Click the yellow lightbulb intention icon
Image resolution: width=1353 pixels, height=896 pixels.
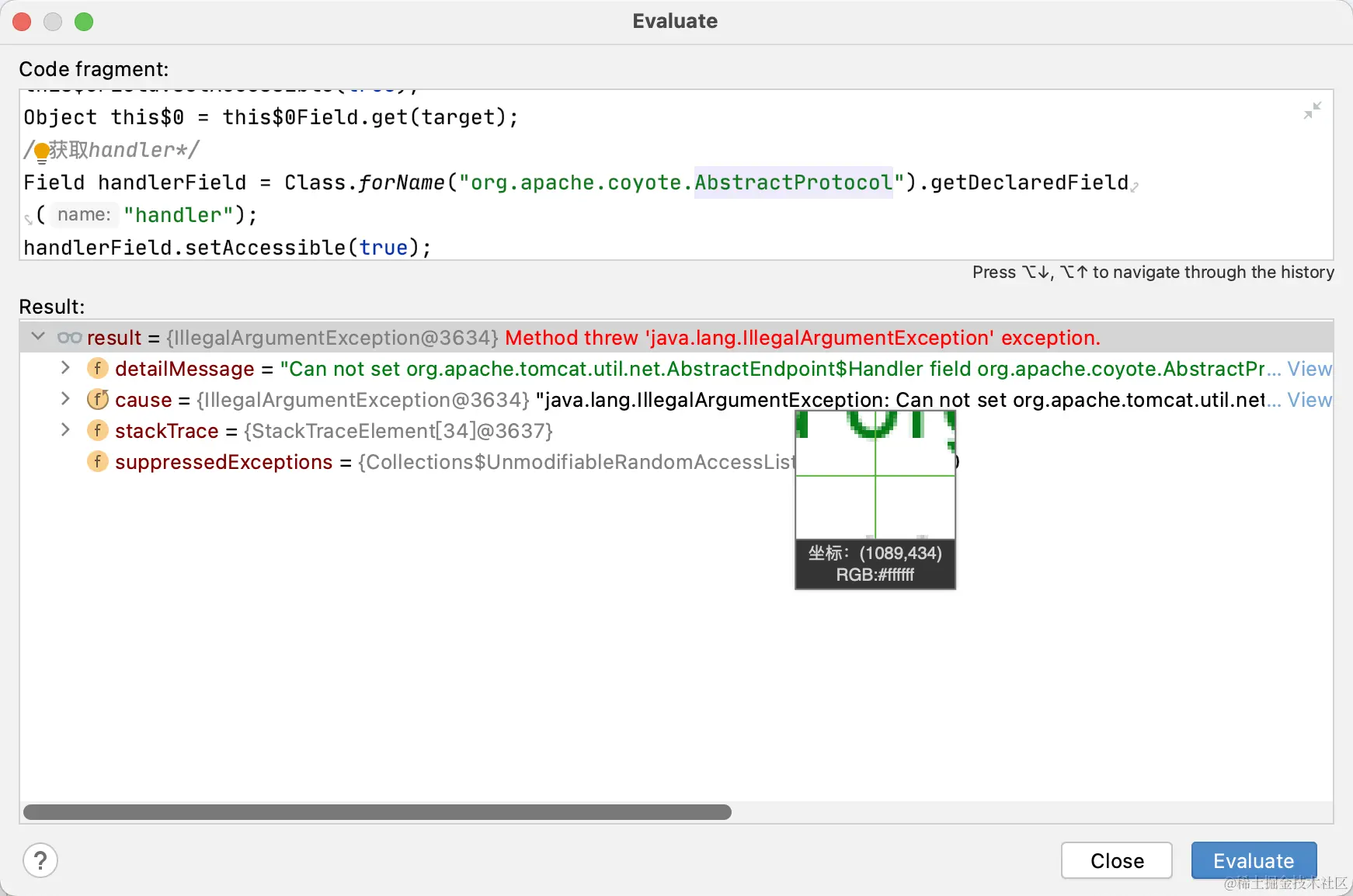tap(42, 152)
